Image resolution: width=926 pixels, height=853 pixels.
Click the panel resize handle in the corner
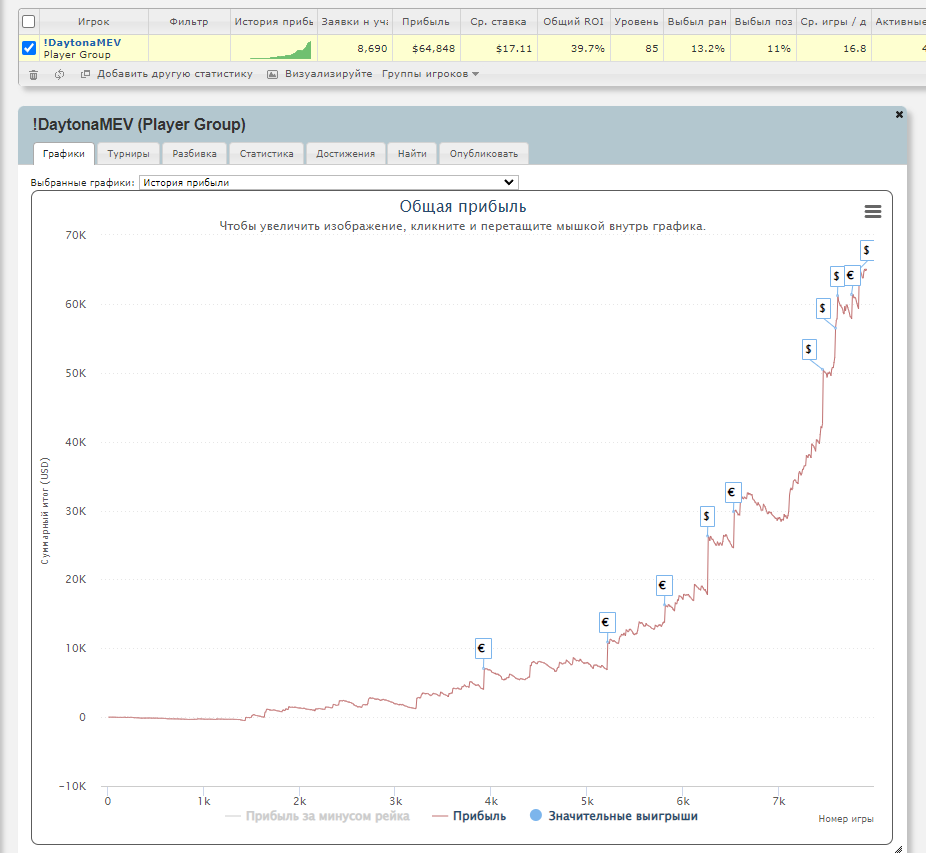coord(898,848)
